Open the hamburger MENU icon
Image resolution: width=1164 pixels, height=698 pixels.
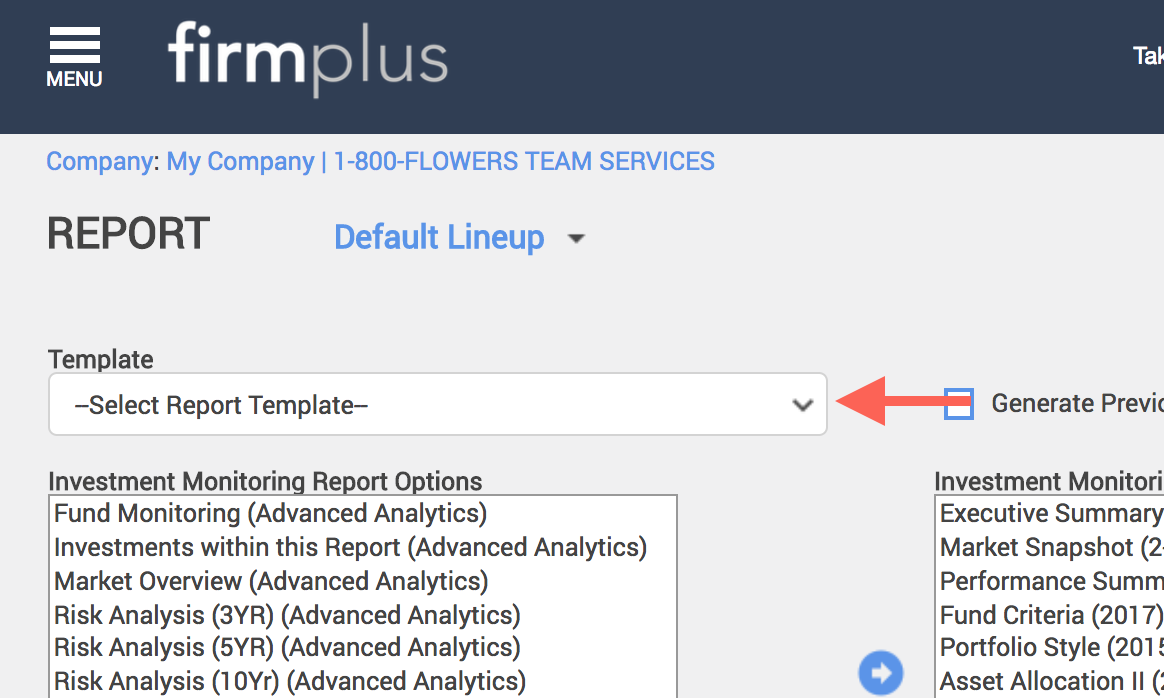click(74, 57)
